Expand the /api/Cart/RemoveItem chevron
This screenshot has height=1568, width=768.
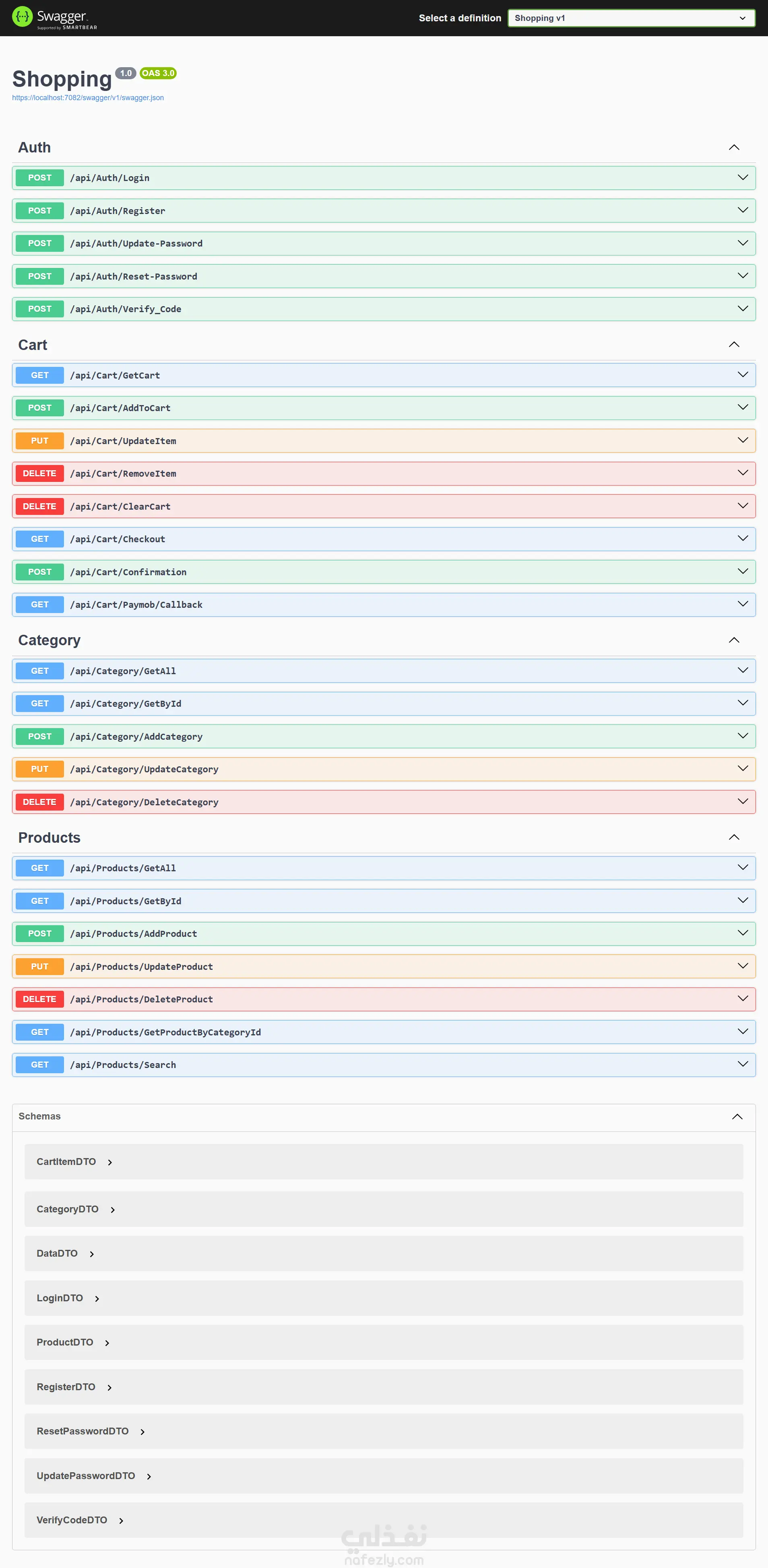[742, 473]
